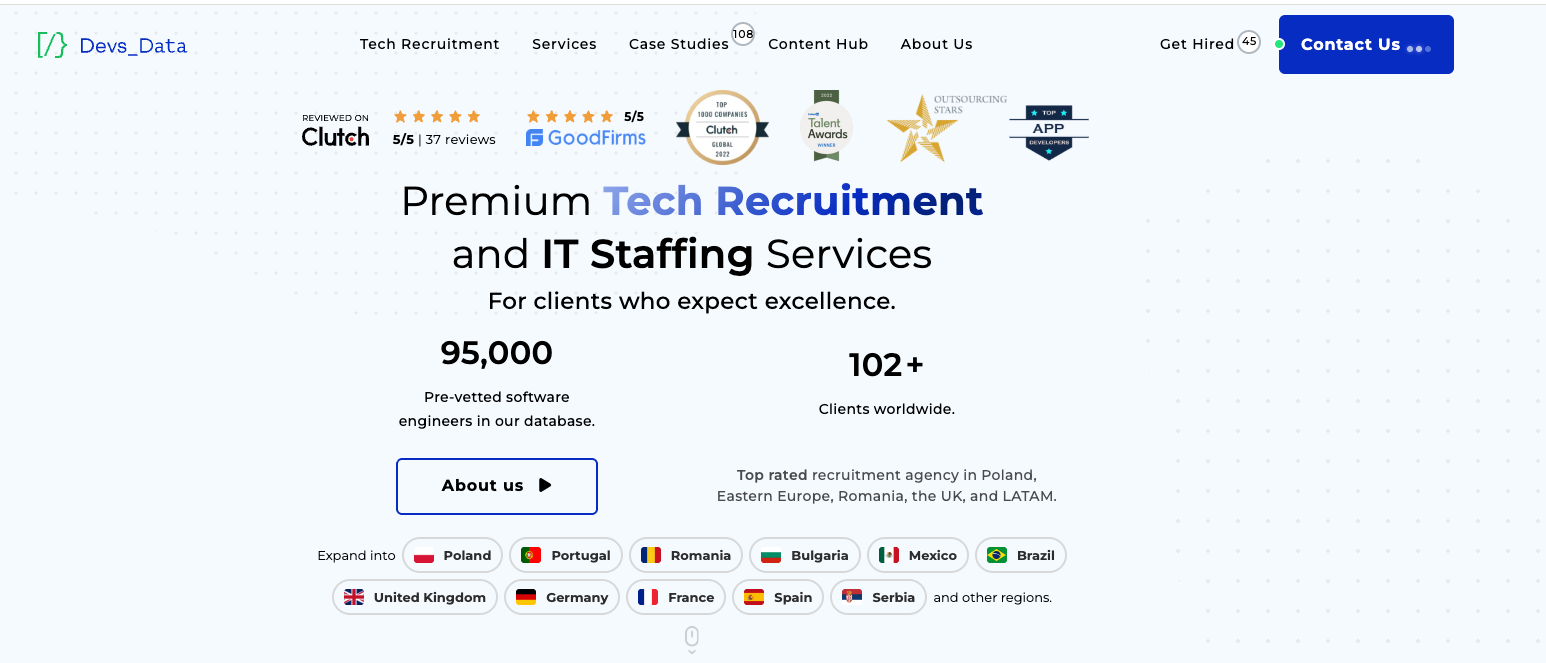Go to Case Studies page

click(679, 44)
